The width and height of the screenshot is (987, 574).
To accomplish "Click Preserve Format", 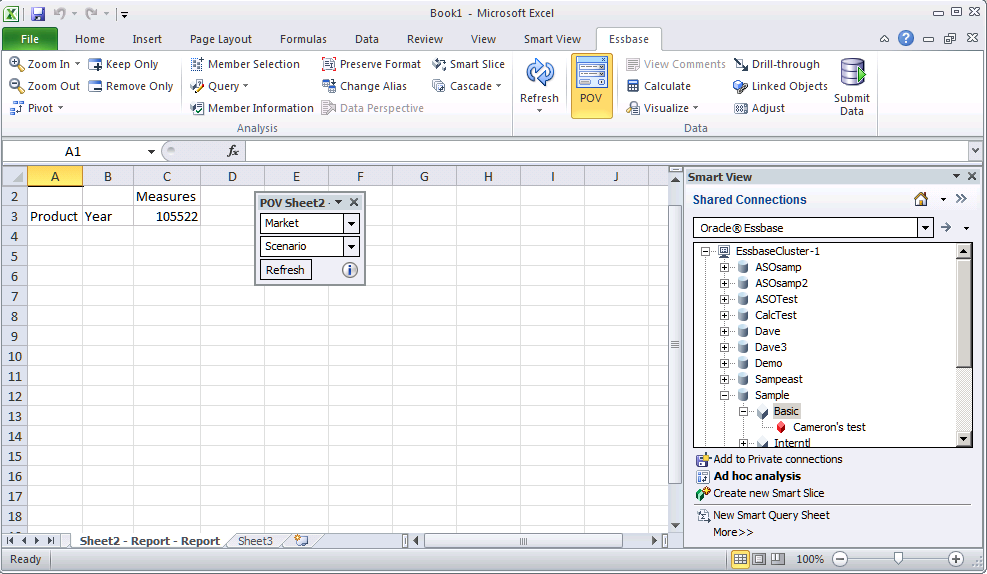I will coord(371,64).
